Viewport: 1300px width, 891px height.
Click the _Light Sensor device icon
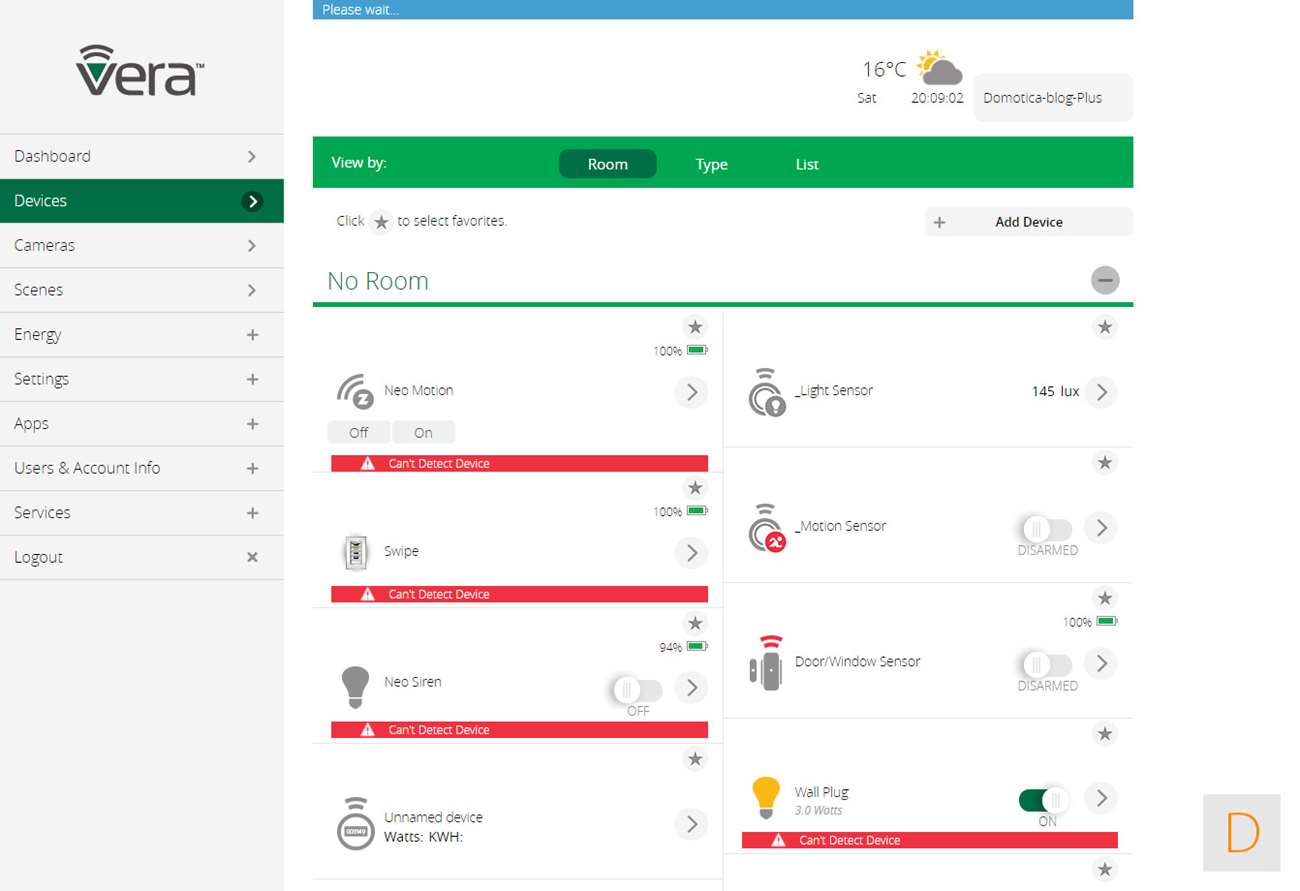(766, 392)
